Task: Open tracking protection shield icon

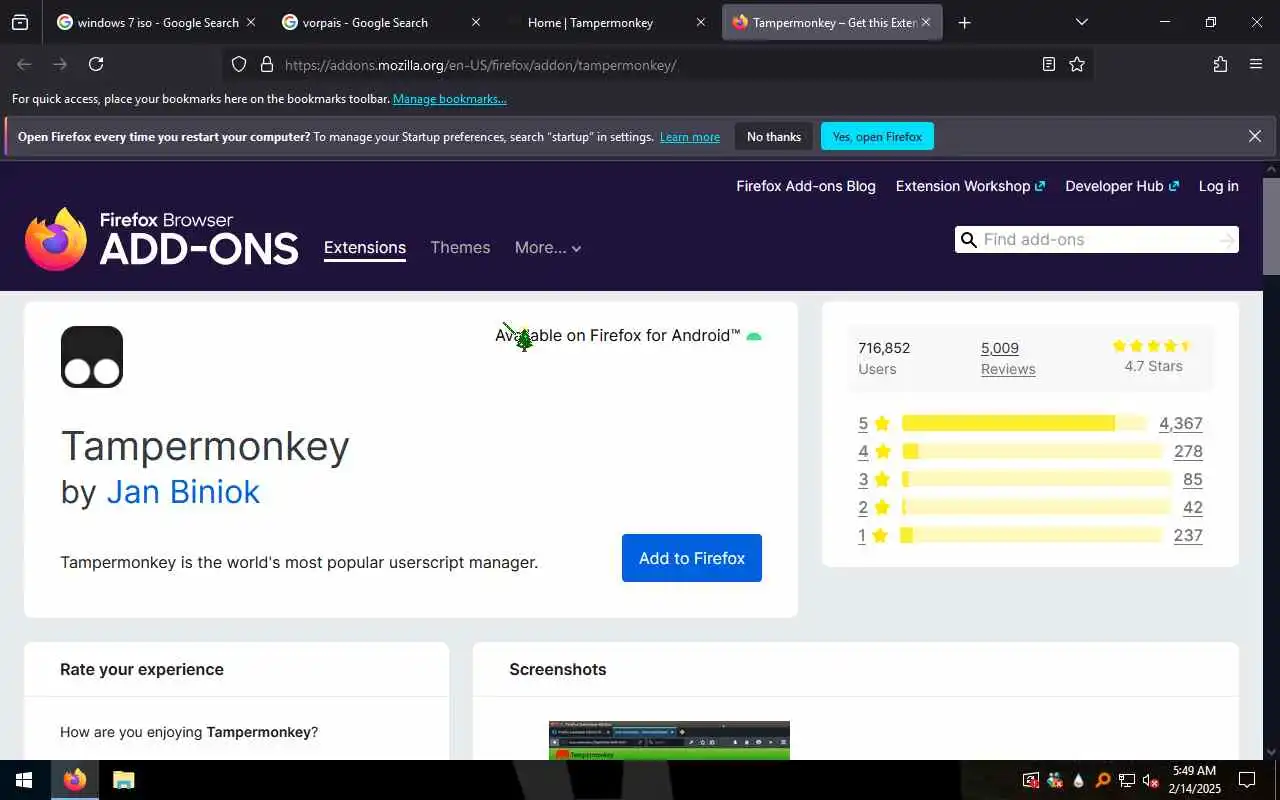Action: (239, 65)
